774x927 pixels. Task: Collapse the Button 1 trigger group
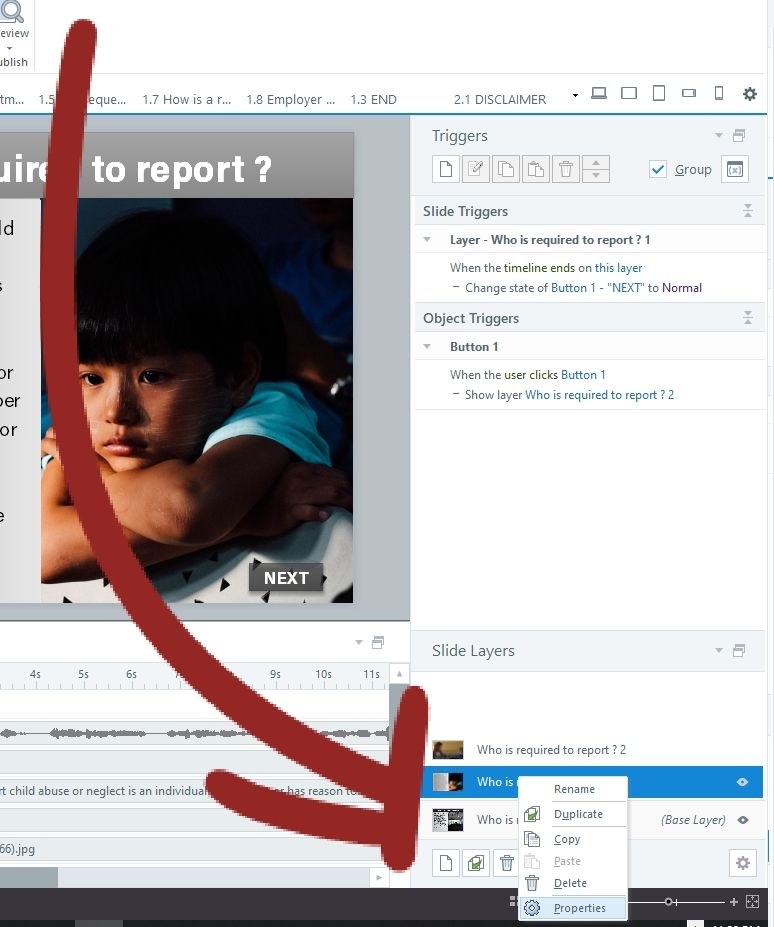coord(428,347)
